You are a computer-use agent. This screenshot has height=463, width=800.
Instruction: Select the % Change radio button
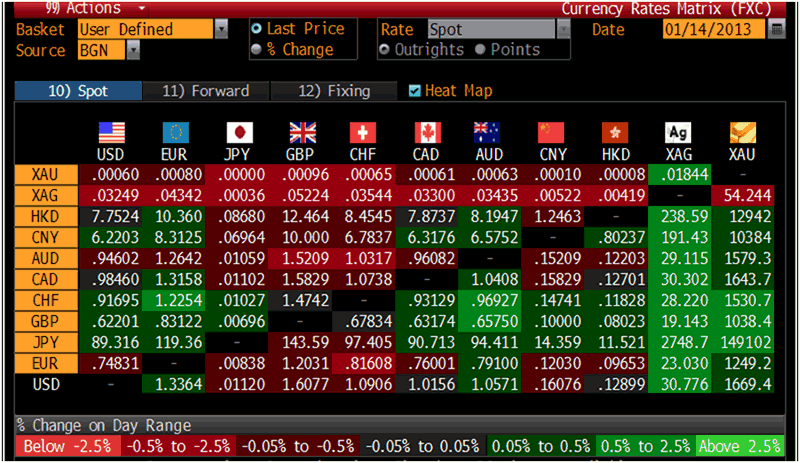[x=257, y=50]
